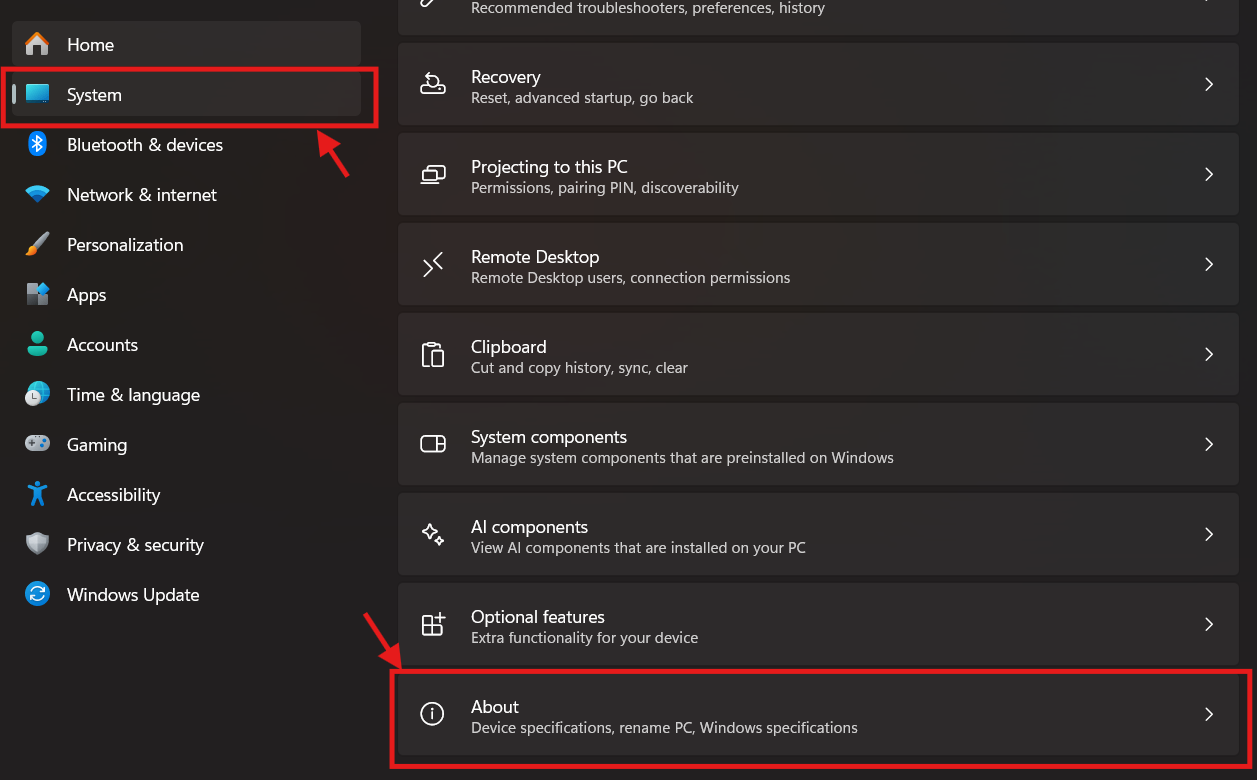Expand the Recovery chevron arrow
1257x780 pixels.
click(x=1208, y=85)
